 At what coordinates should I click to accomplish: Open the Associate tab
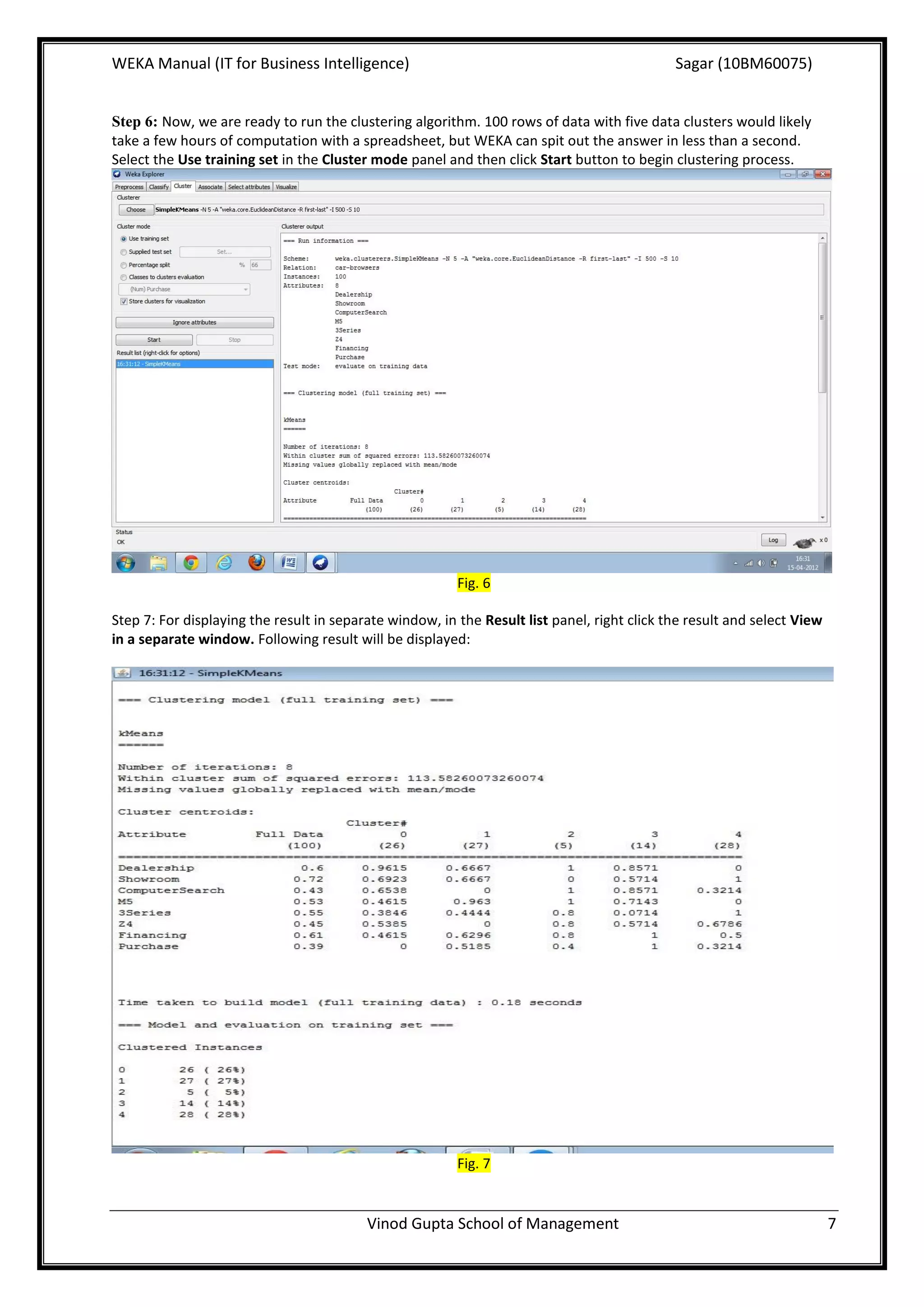click(210, 187)
